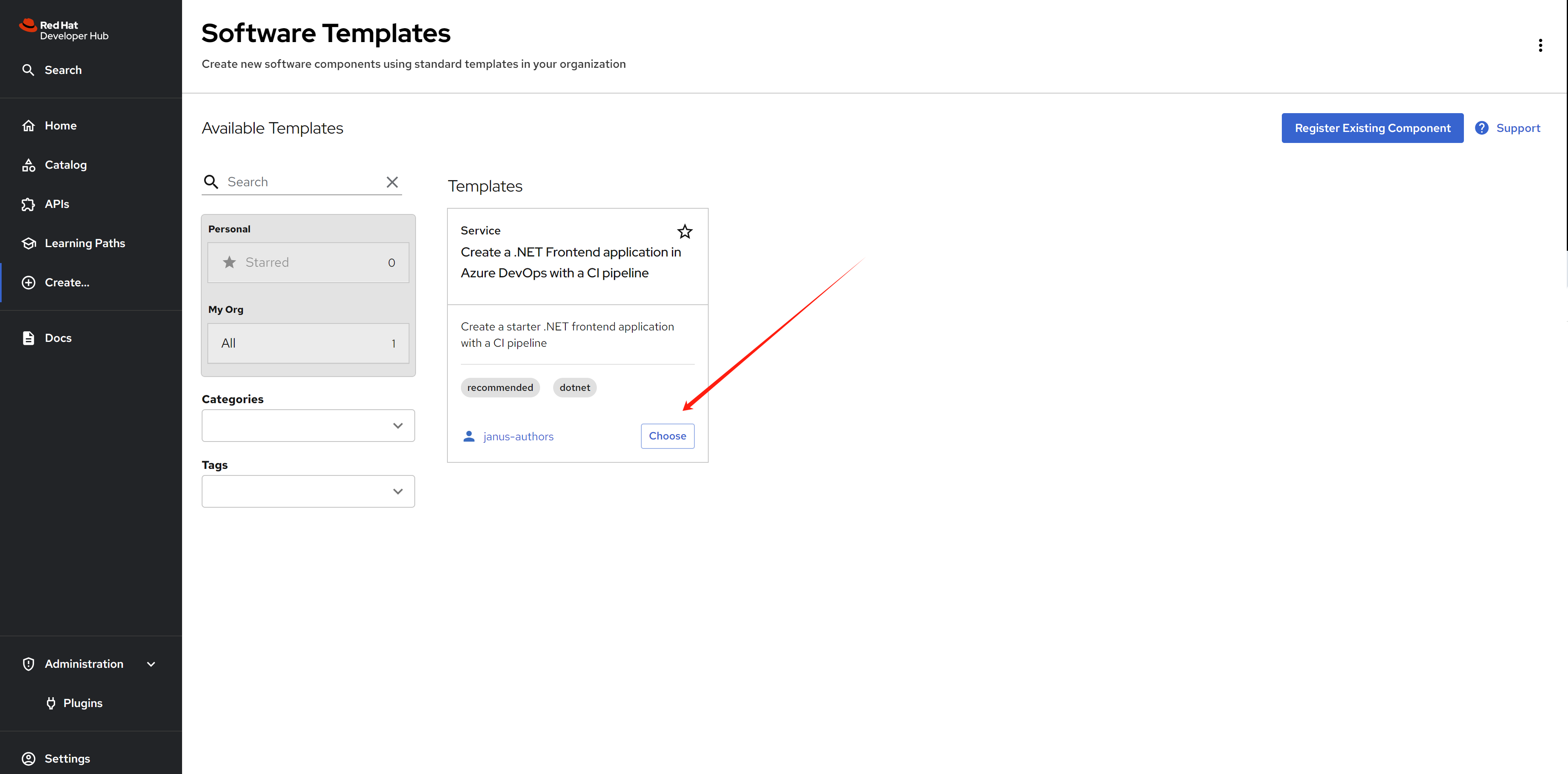Open the sidebar Search icon
The image size is (1568, 774).
point(28,70)
